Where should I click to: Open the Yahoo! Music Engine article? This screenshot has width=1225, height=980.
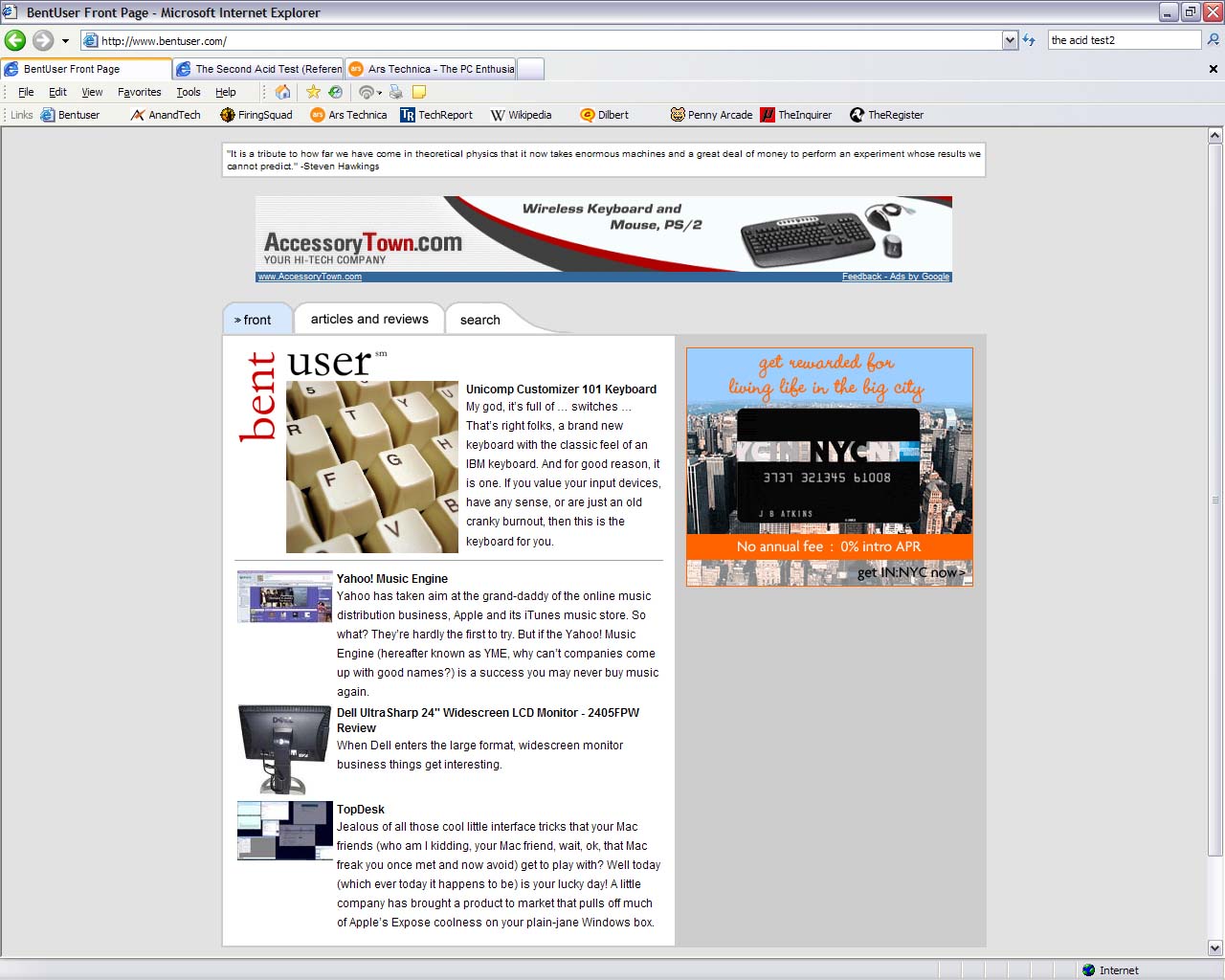tap(391, 578)
